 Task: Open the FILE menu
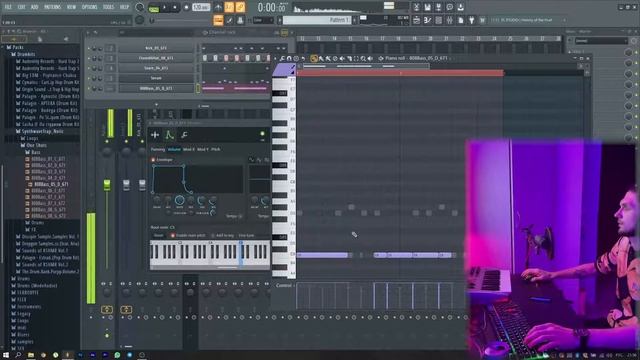pos(8,7)
